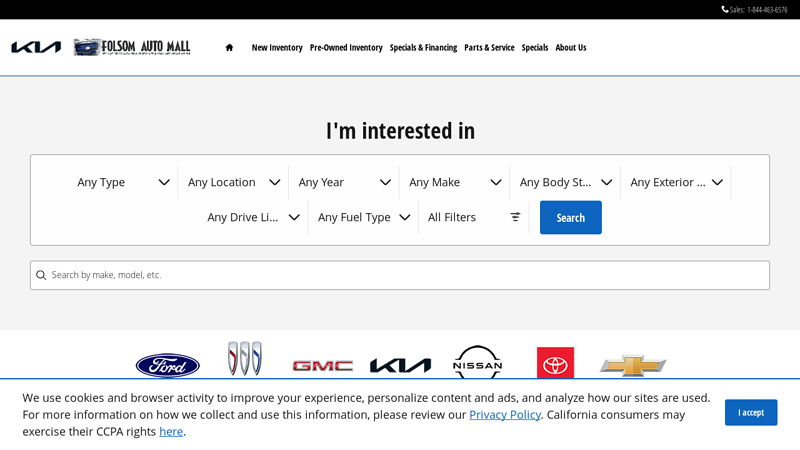The width and height of the screenshot is (800, 450).
Task: Focus the Search by make, model field
Action: tap(400, 275)
